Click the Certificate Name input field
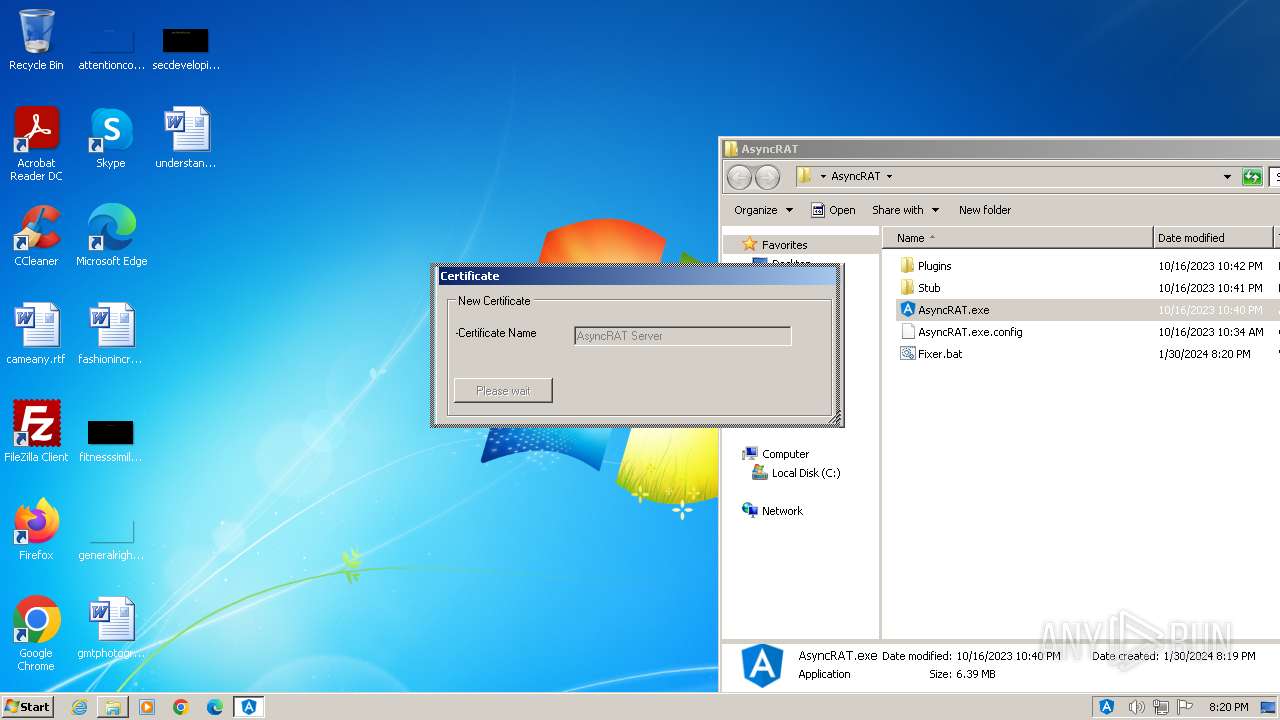Viewport: 1280px width, 720px height. (x=683, y=336)
